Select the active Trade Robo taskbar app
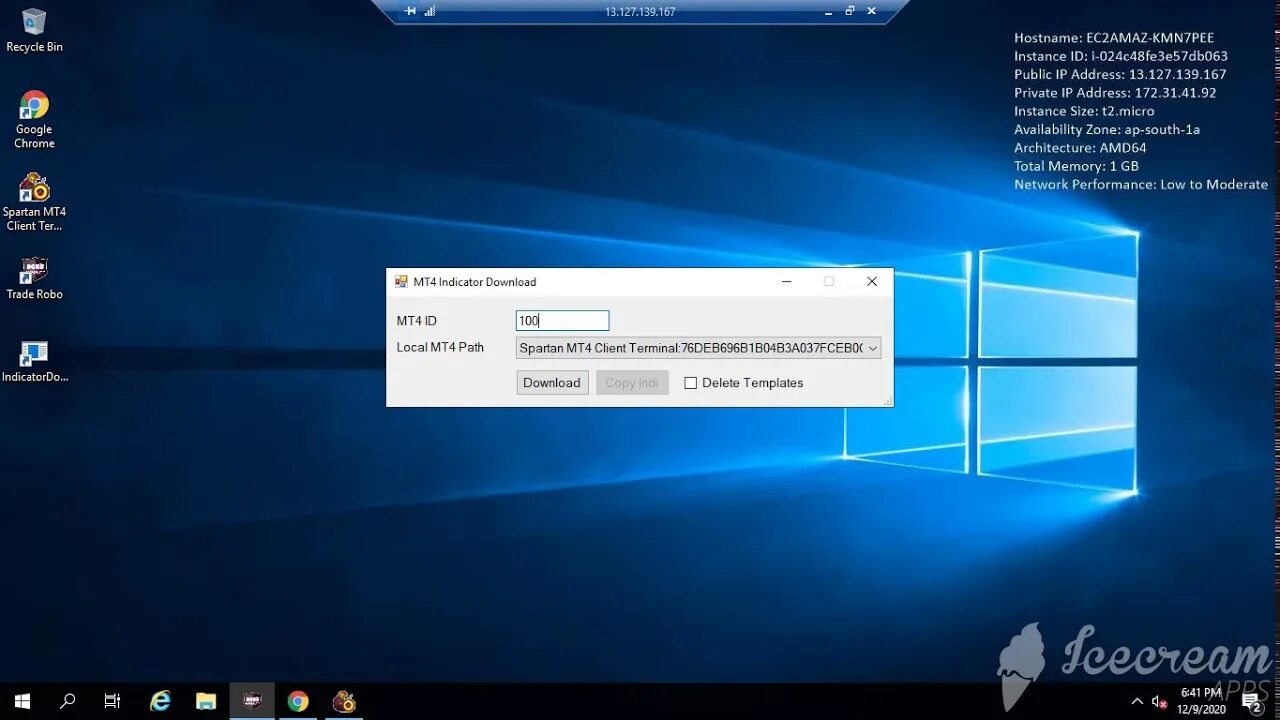Screen dimensions: 1280x720 tap(252, 701)
